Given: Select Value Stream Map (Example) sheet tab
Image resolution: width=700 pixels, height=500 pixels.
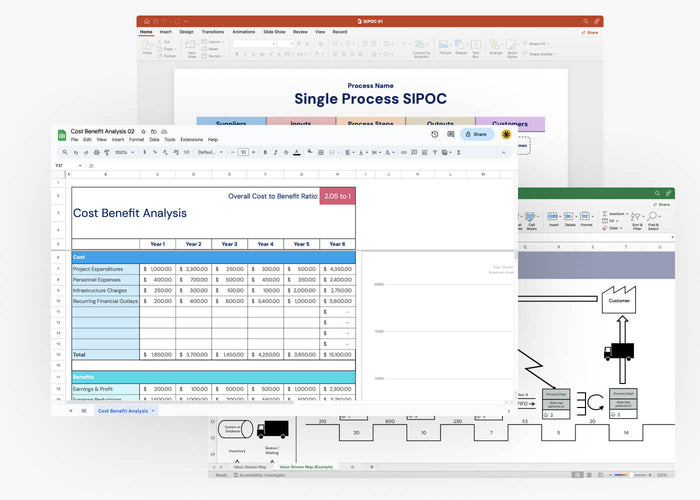Looking at the screenshot, I should (x=304, y=466).
